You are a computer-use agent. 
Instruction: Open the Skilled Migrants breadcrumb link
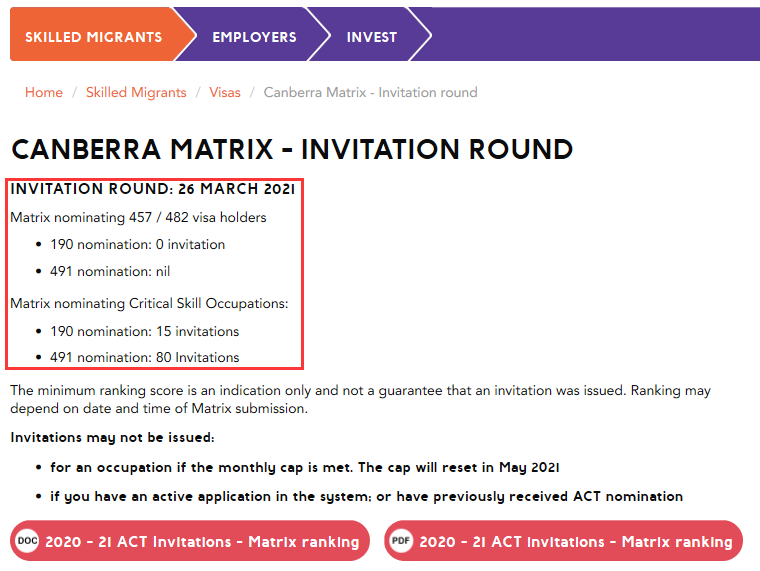pos(136,92)
